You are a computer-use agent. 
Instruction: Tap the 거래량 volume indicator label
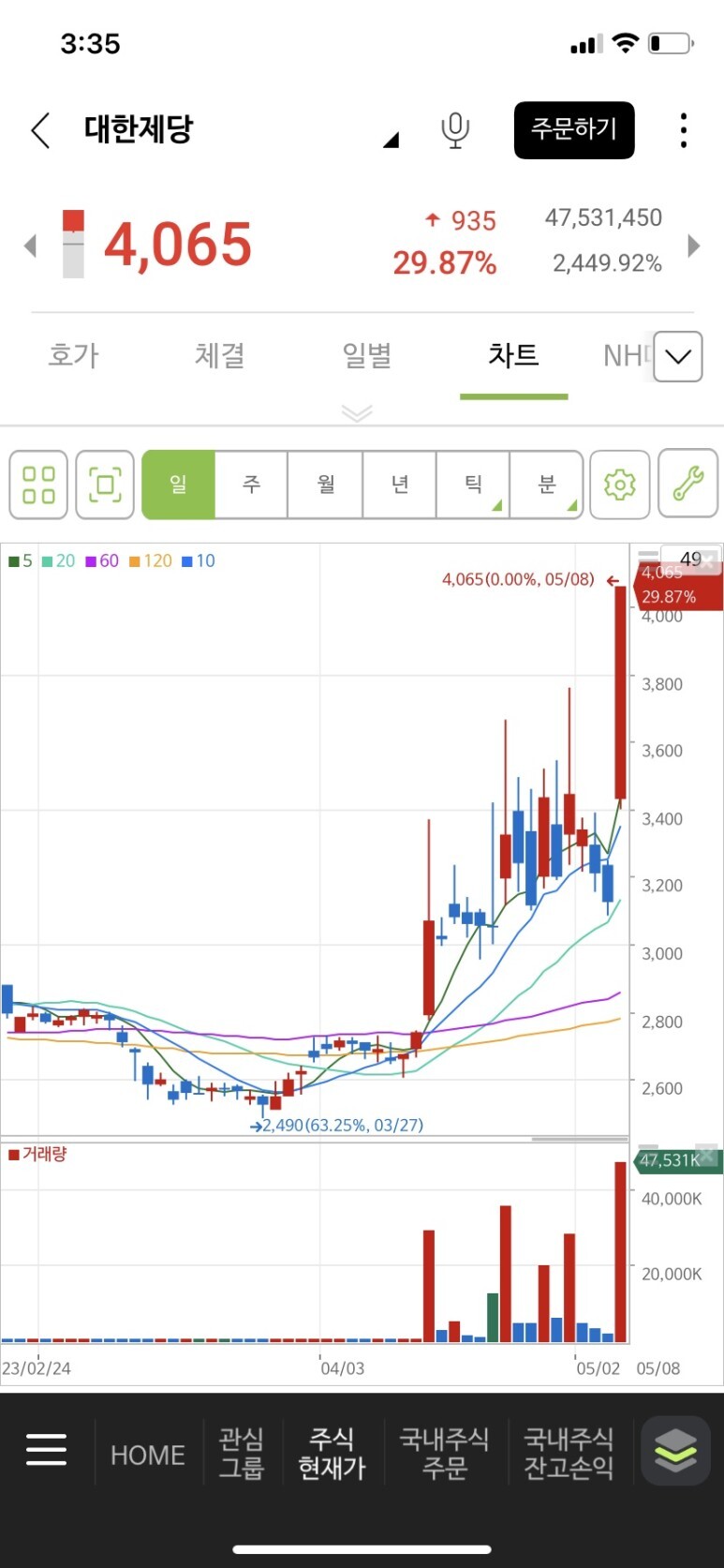(x=37, y=1154)
